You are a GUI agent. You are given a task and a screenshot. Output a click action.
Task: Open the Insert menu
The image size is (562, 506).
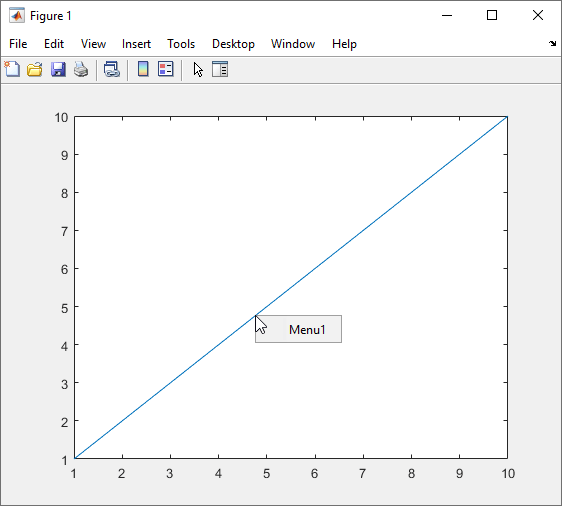(136, 44)
